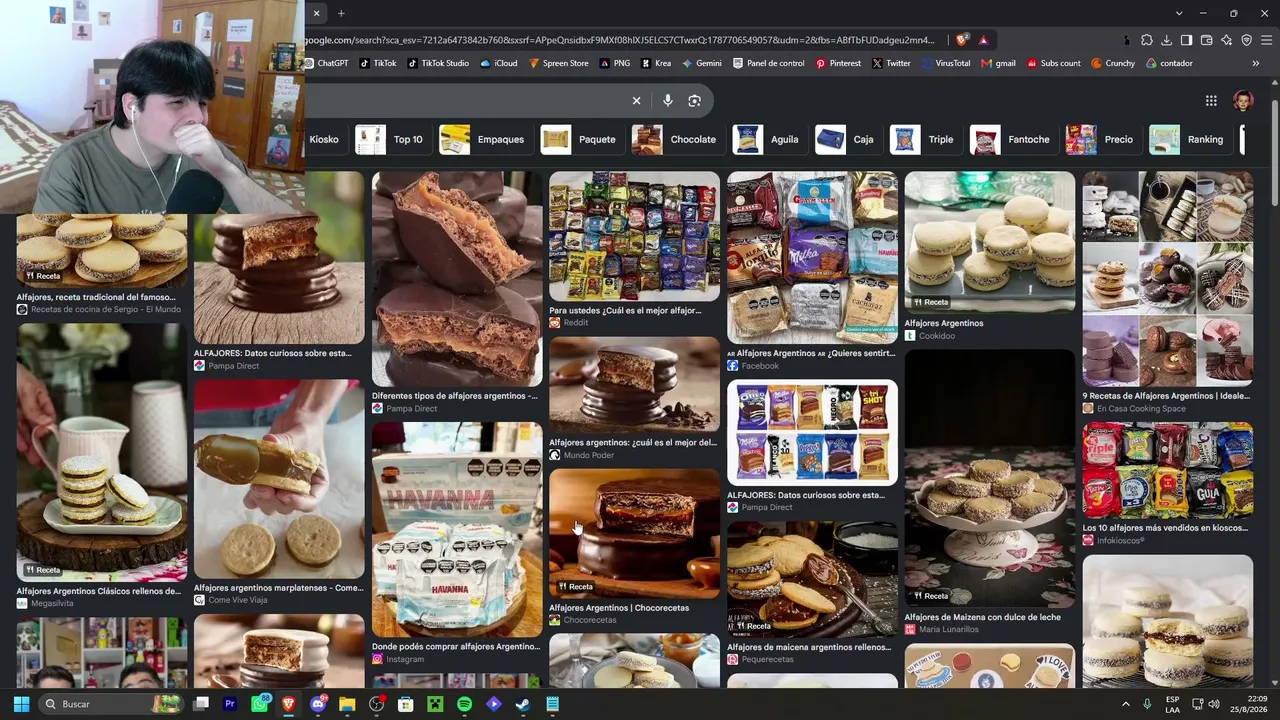1280x720 pixels.
Task: Open Brave Leo AI assistant icon
Action: pos(1226,40)
